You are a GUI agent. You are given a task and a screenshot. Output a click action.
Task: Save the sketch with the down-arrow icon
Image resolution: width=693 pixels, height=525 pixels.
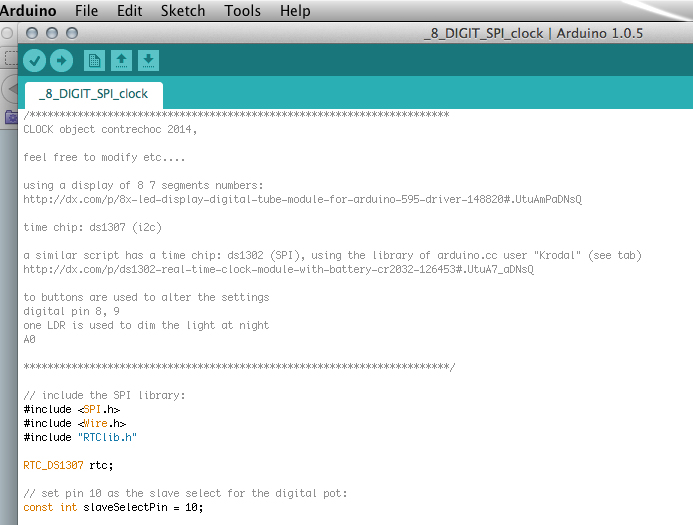point(148,61)
